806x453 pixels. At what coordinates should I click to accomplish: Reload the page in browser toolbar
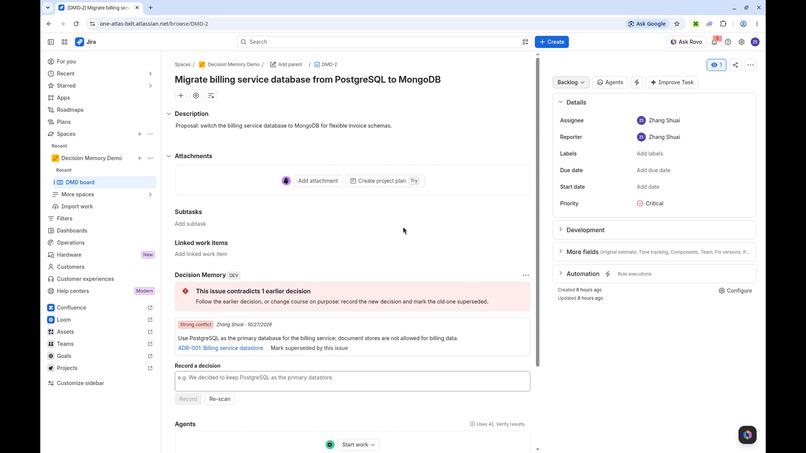(76, 24)
